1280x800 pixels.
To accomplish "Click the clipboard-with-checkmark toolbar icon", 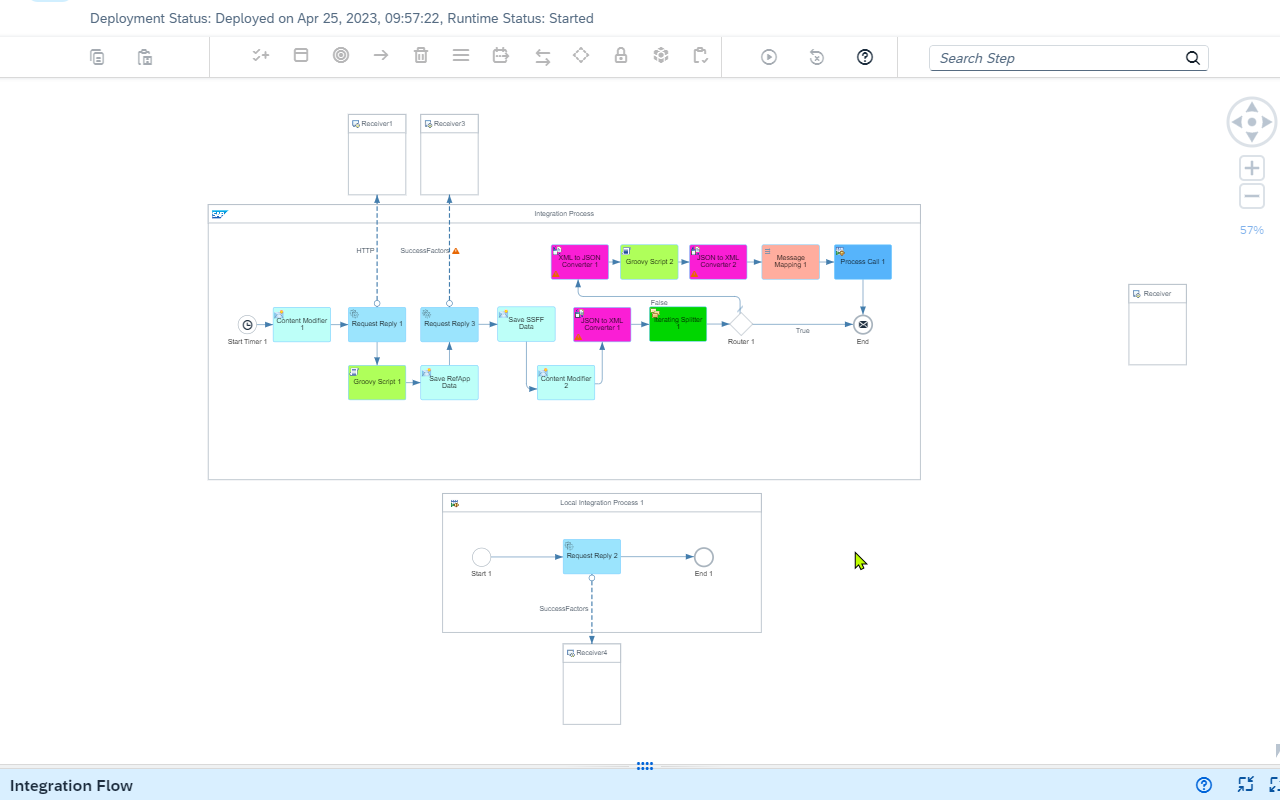I will coord(701,56).
